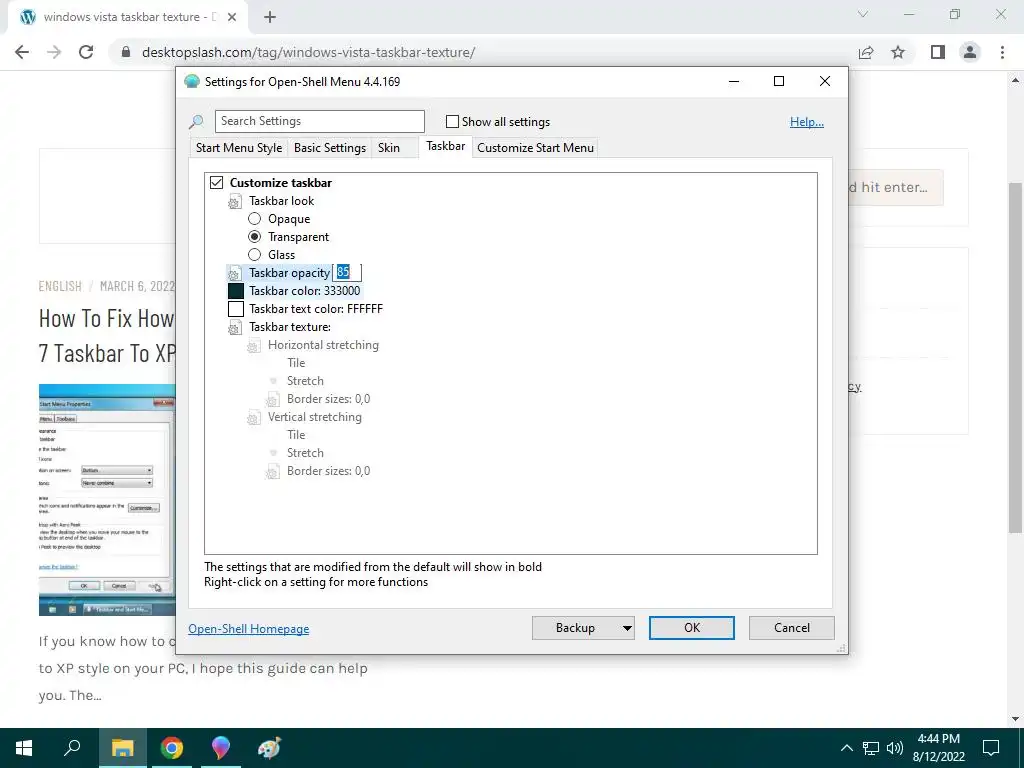The image size is (1024, 768).
Task: Switch to the Basic Settings tab
Action: click(x=330, y=148)
